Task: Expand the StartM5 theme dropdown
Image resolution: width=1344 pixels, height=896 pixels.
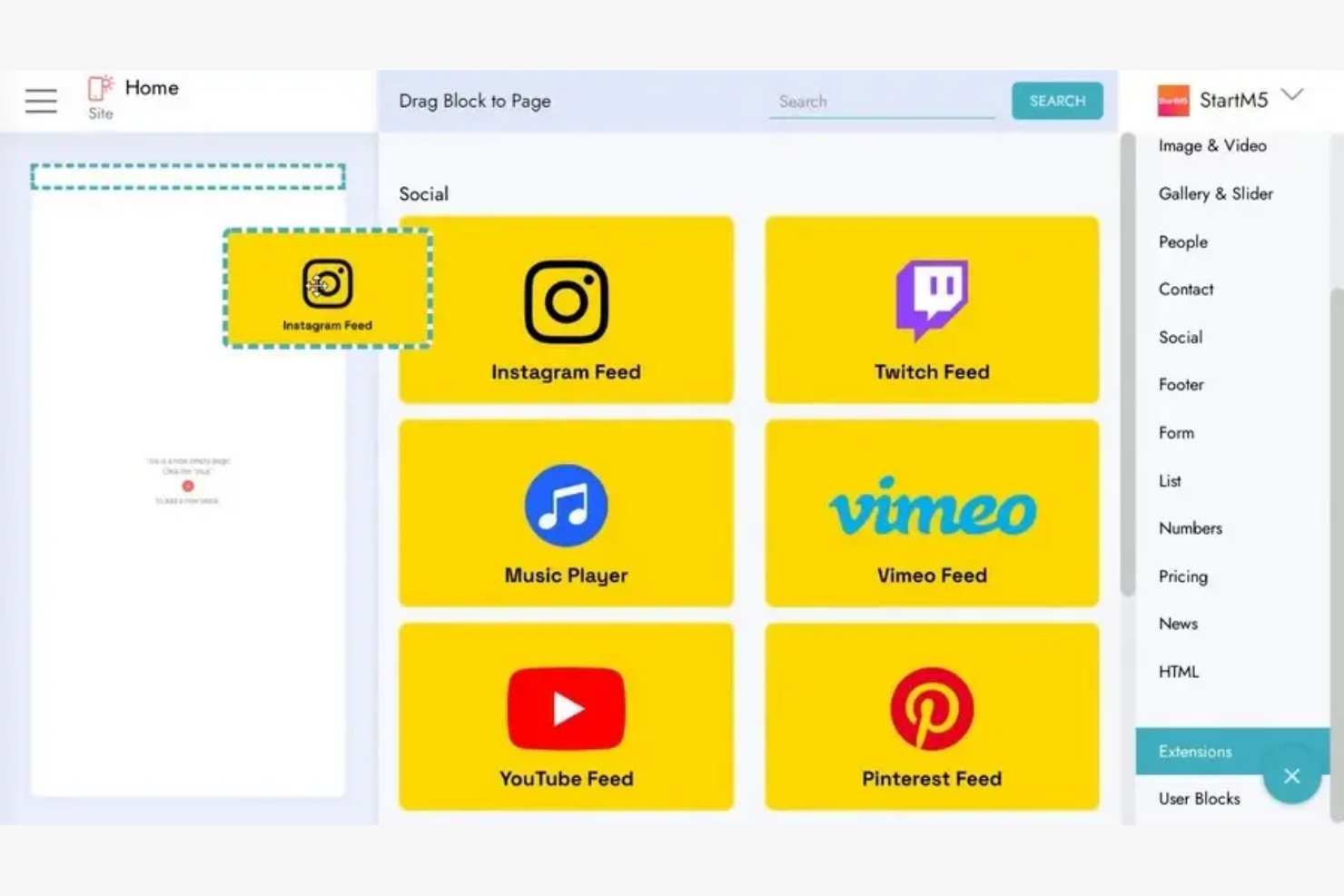Action: click(1292, 94)
